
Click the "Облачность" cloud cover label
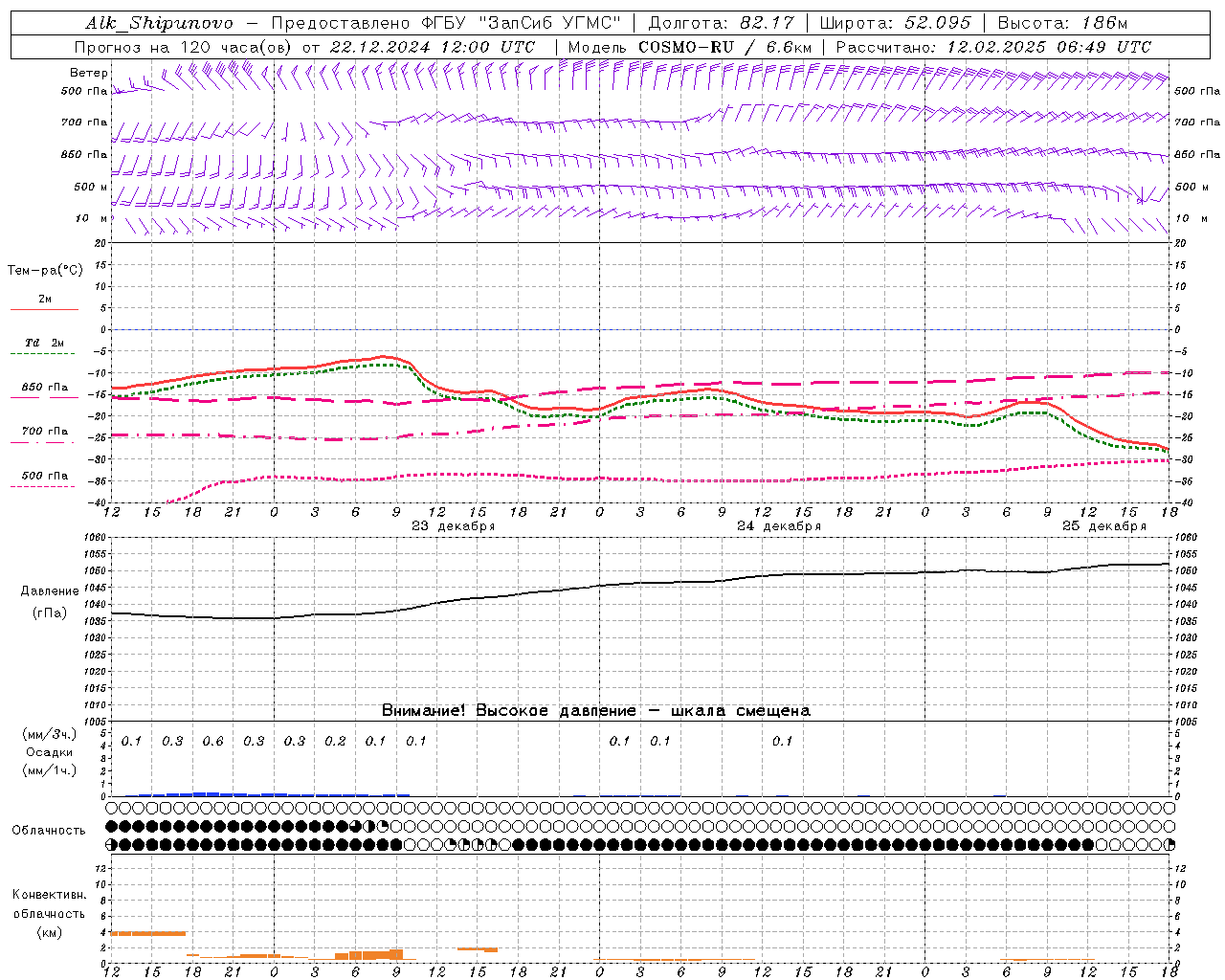point(49,830)
